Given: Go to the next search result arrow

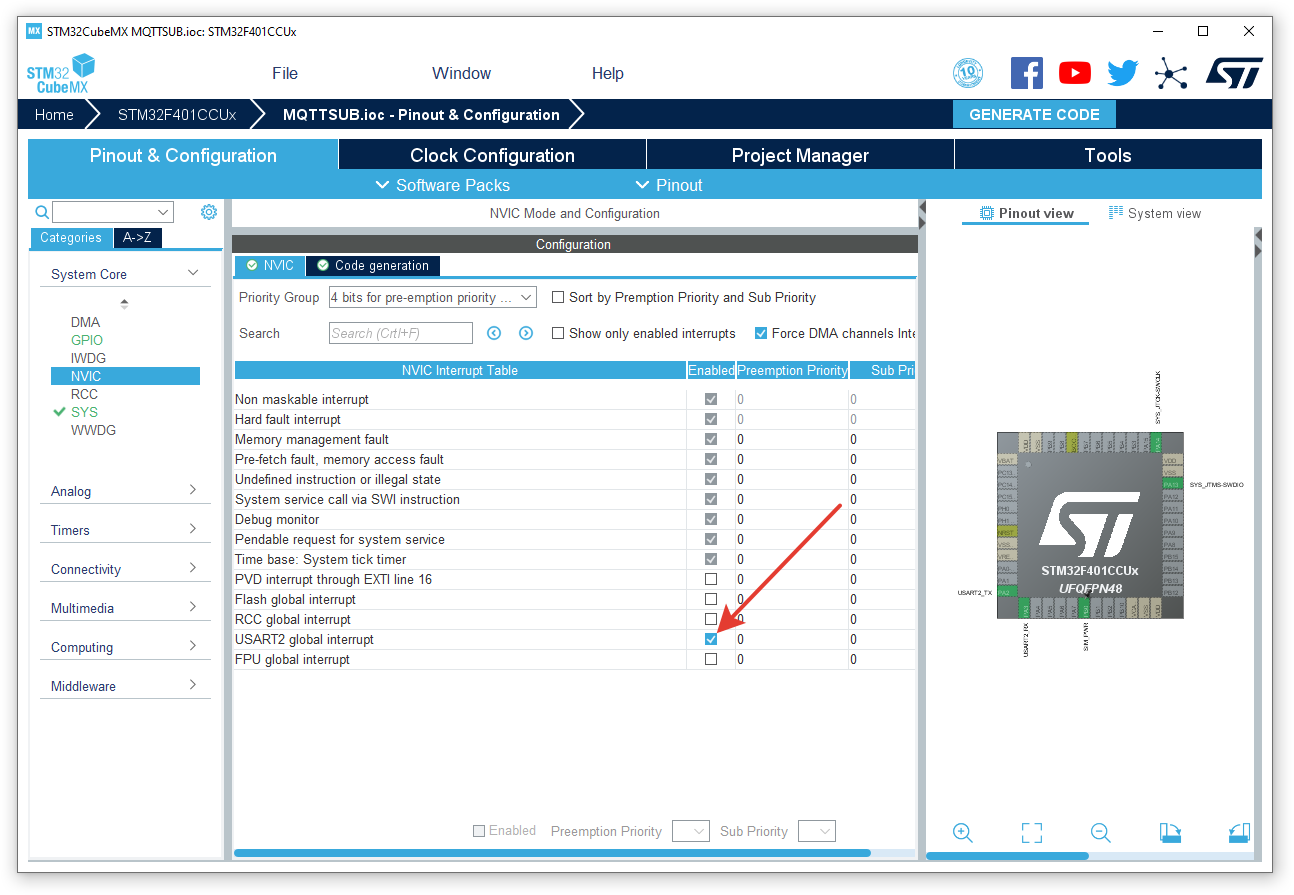Looking at the screenshot, I should pyautogui.click(x=526, y=333).
